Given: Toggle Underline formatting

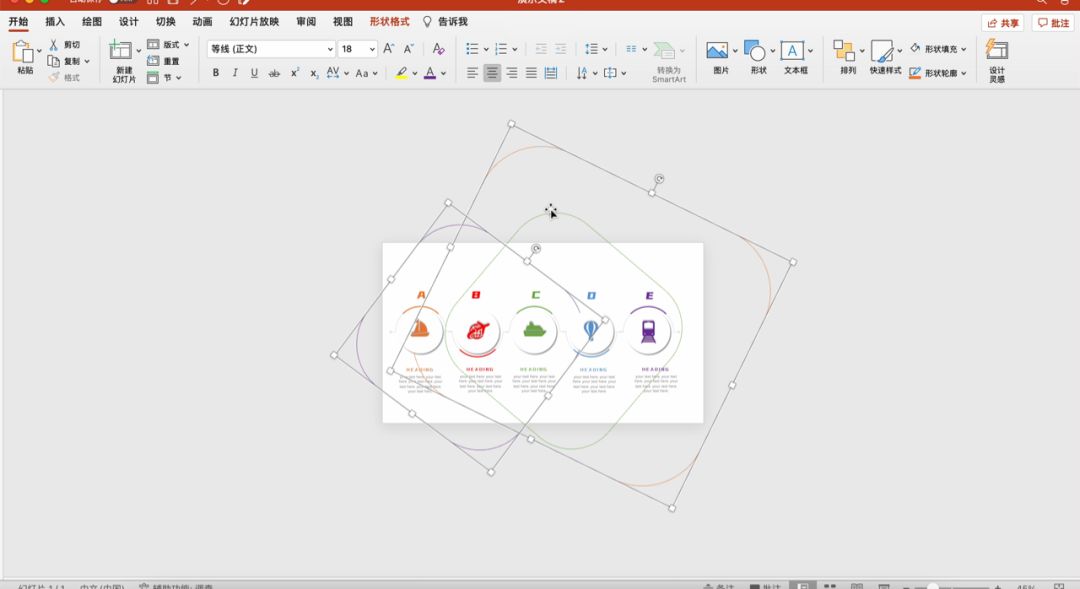Looking at the screenshot, I should [x=254, y=72].
